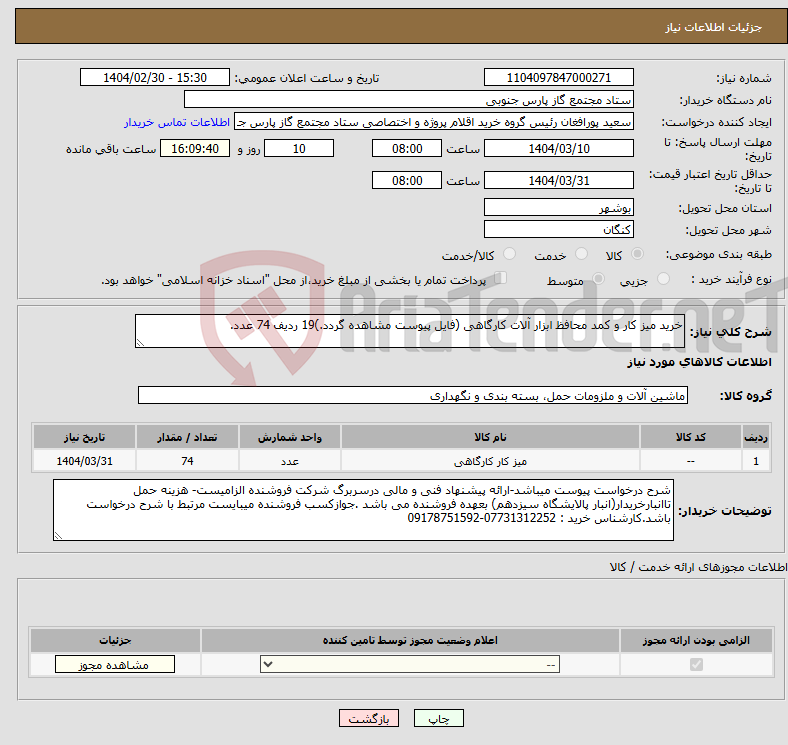Screen dimensions: 788x745
Task: Click the تعداد / مقدار column header
Action: tap(187, 437)
